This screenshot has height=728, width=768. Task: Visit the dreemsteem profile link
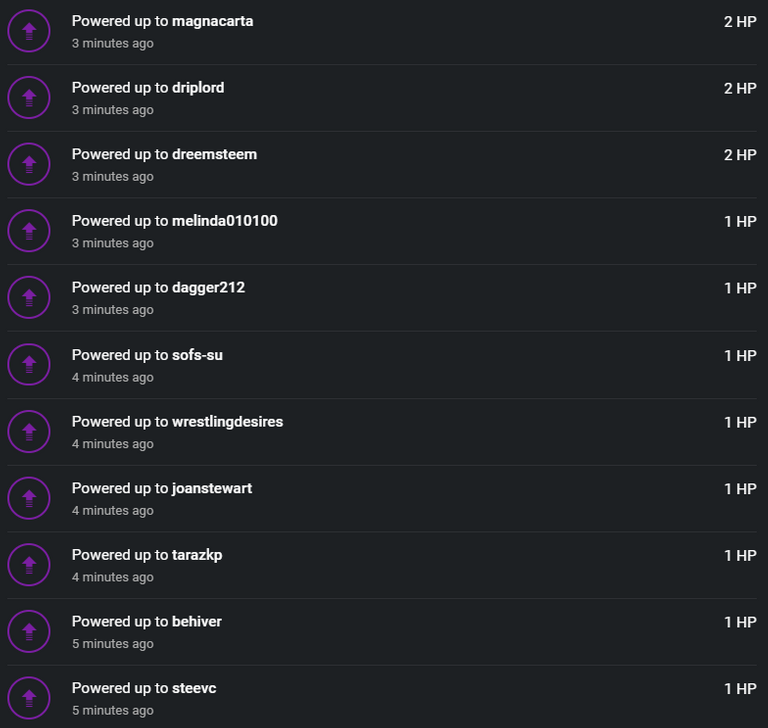[x=214, y=155]
